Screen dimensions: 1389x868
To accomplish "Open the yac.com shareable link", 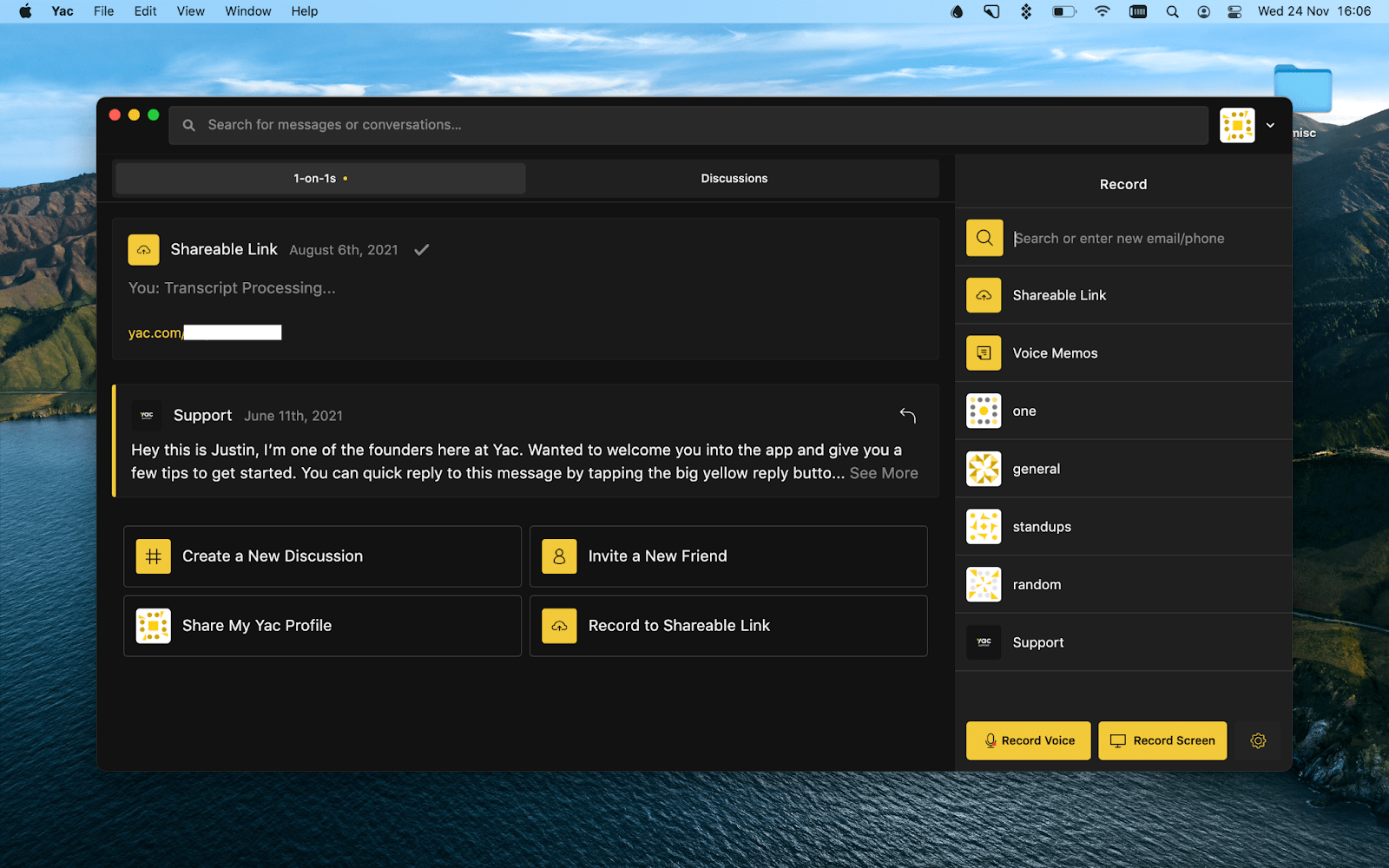I will coord(205,332).
